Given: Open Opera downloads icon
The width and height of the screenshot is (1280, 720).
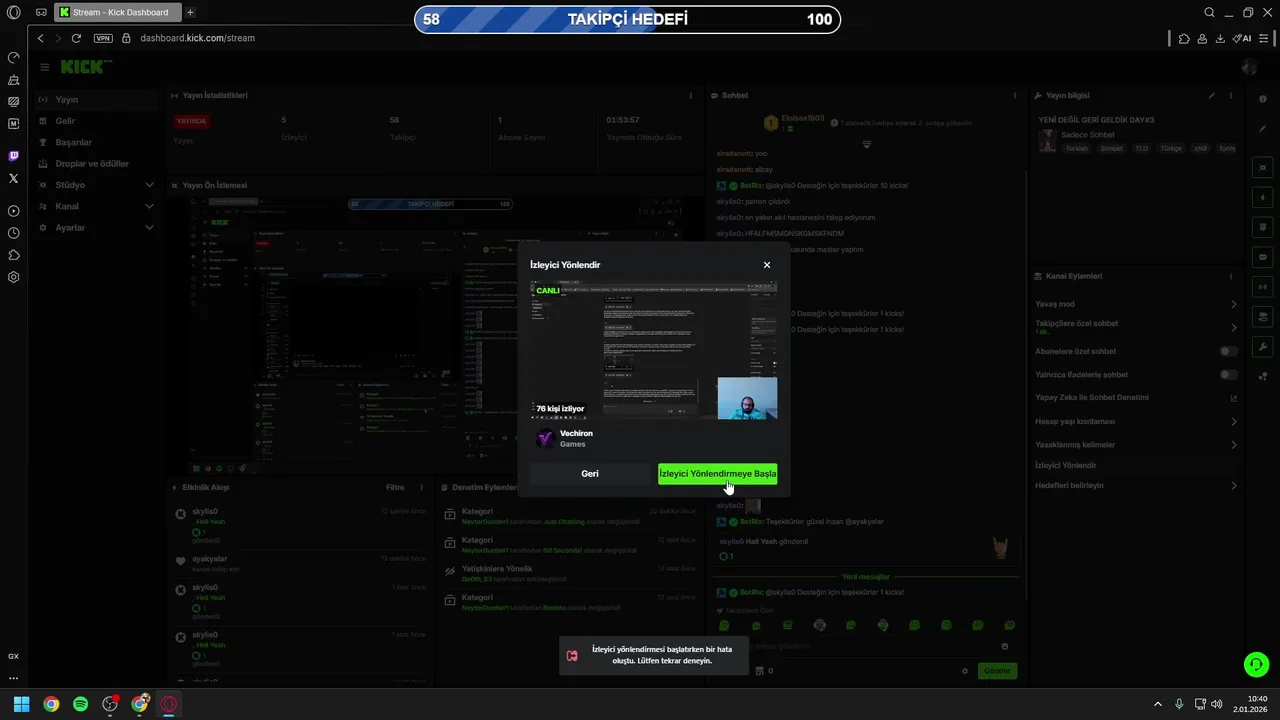Looking at the screenshot, I should click(x=1220, y=38).
